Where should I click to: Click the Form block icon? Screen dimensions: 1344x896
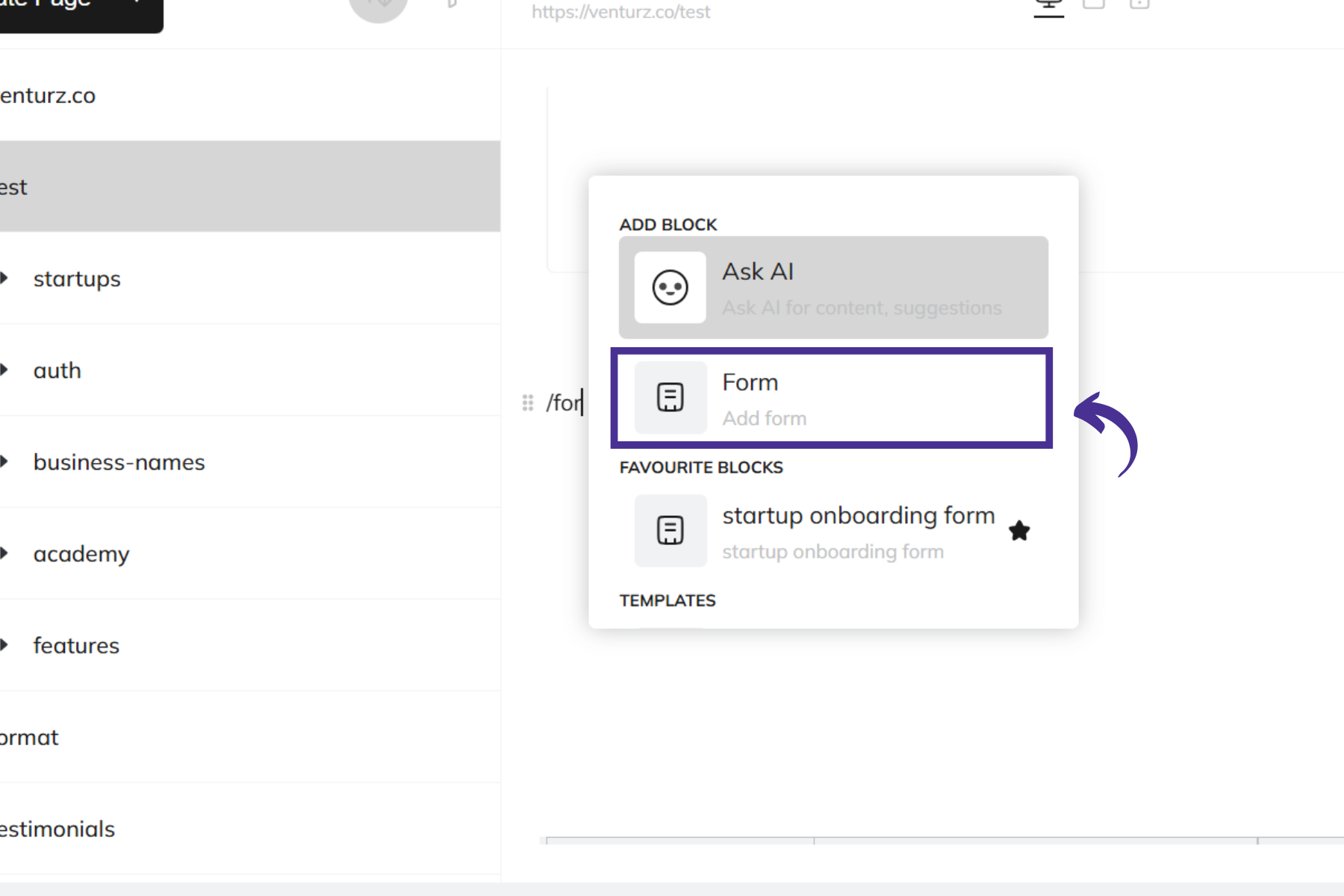click(670, 397)
